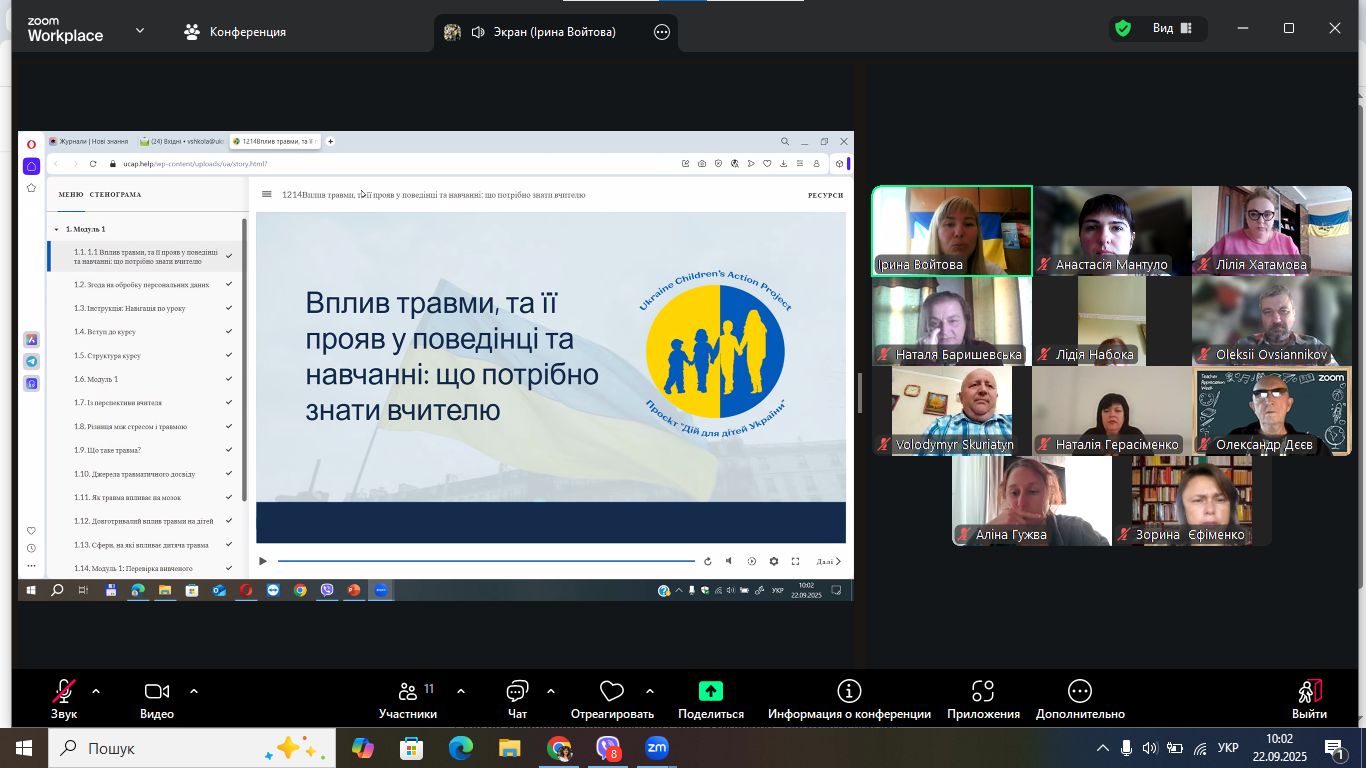Viewport: 1366px width, 768px height.
Task: Select the Конференция tab
Action: [x=236, y=32]
